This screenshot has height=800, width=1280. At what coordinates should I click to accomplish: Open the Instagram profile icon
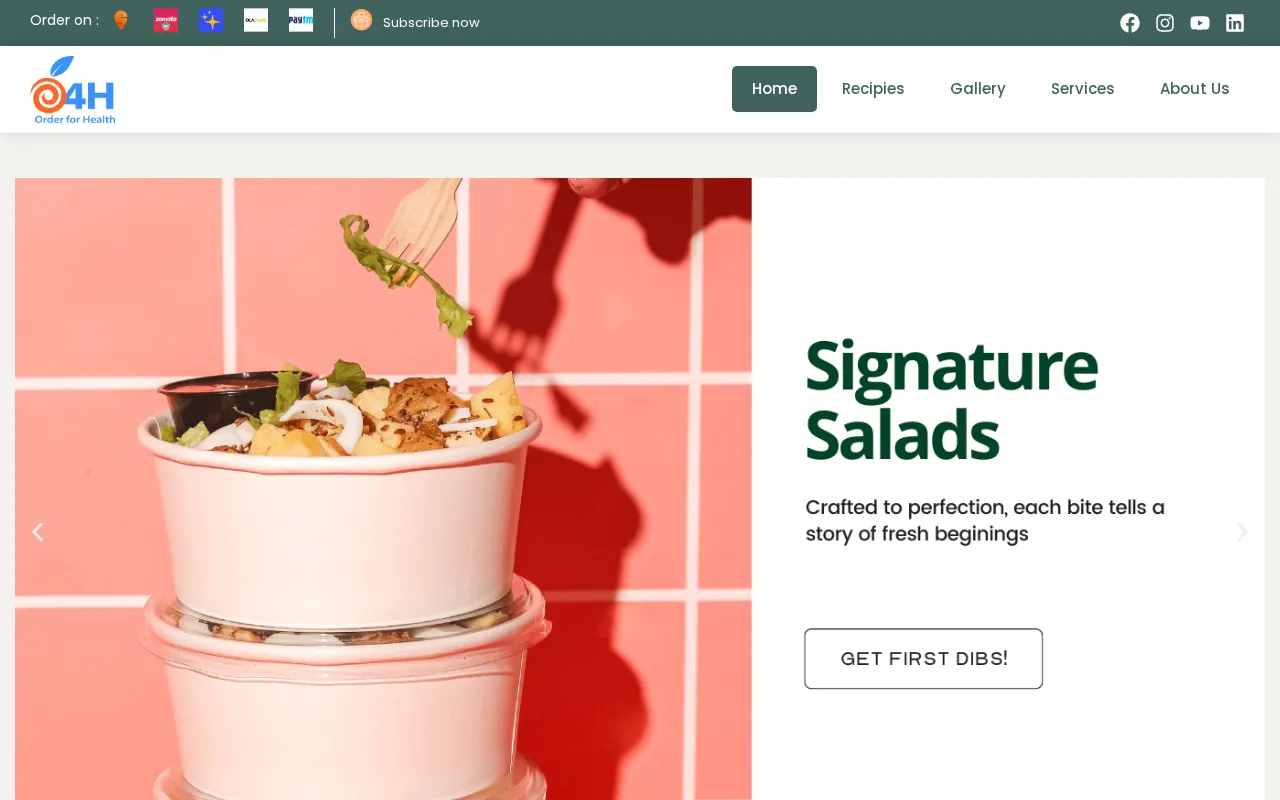(x=1165, y=23)
